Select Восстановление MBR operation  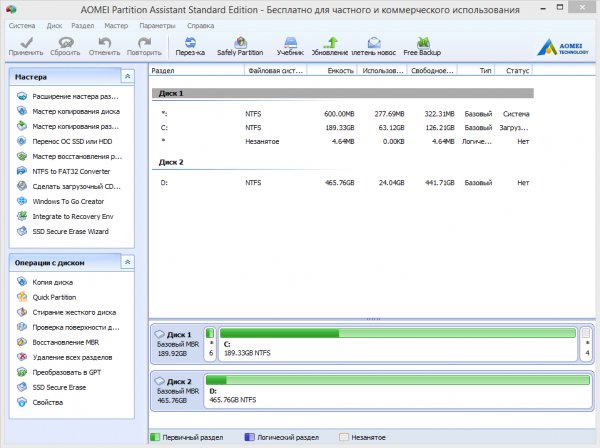(58, 342)
